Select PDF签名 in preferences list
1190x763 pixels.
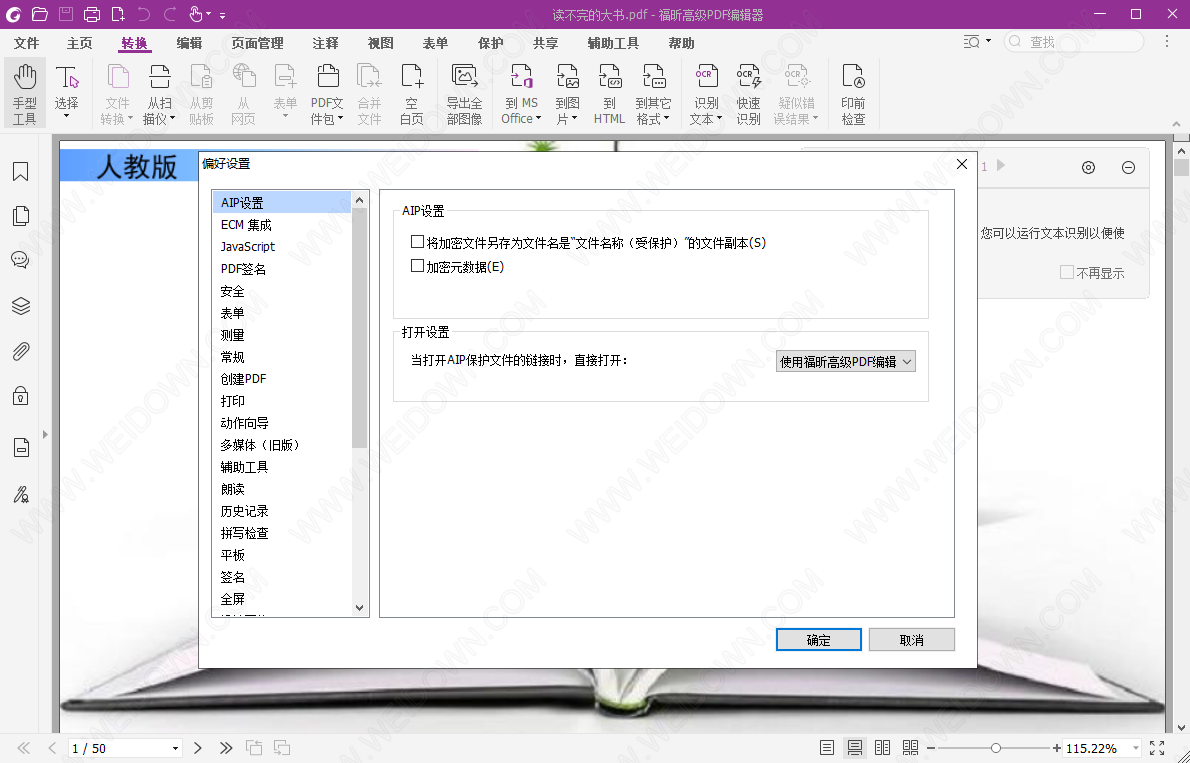[282, 269]
